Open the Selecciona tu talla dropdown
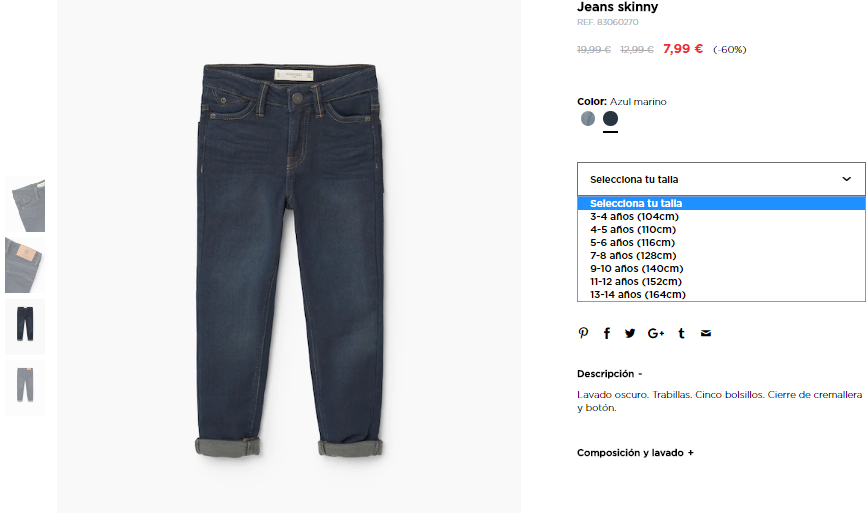This screenshot has height=513, width=866. 721,179
